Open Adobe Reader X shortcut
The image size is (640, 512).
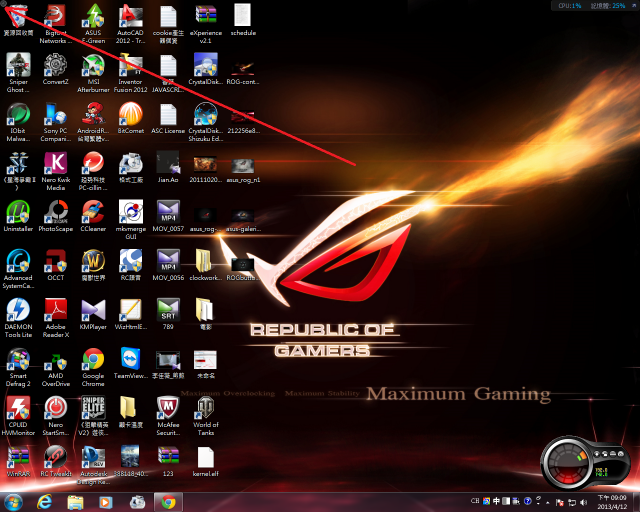tap(56, 318)
